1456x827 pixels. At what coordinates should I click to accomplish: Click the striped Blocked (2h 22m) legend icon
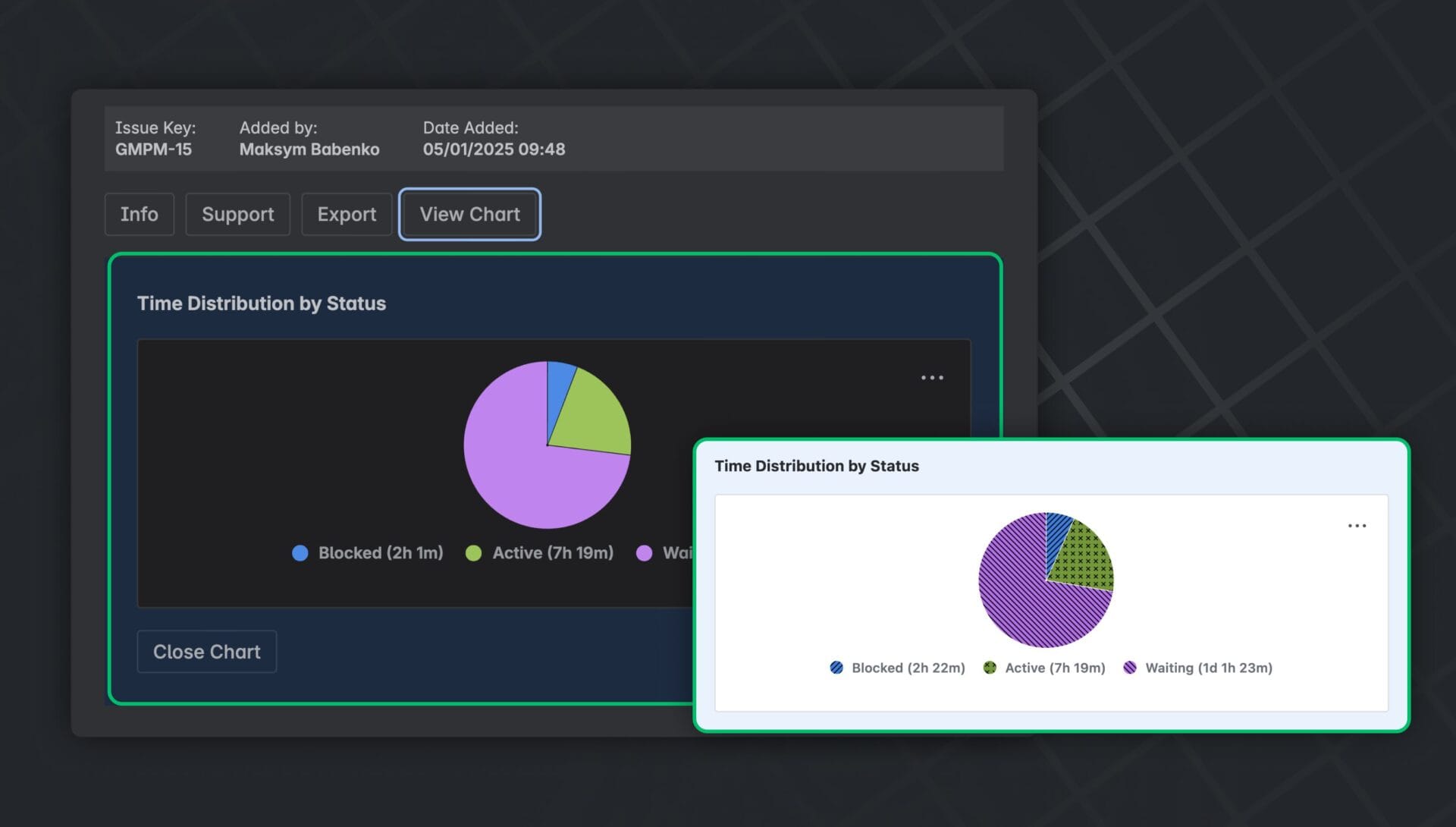click(836, 668)
